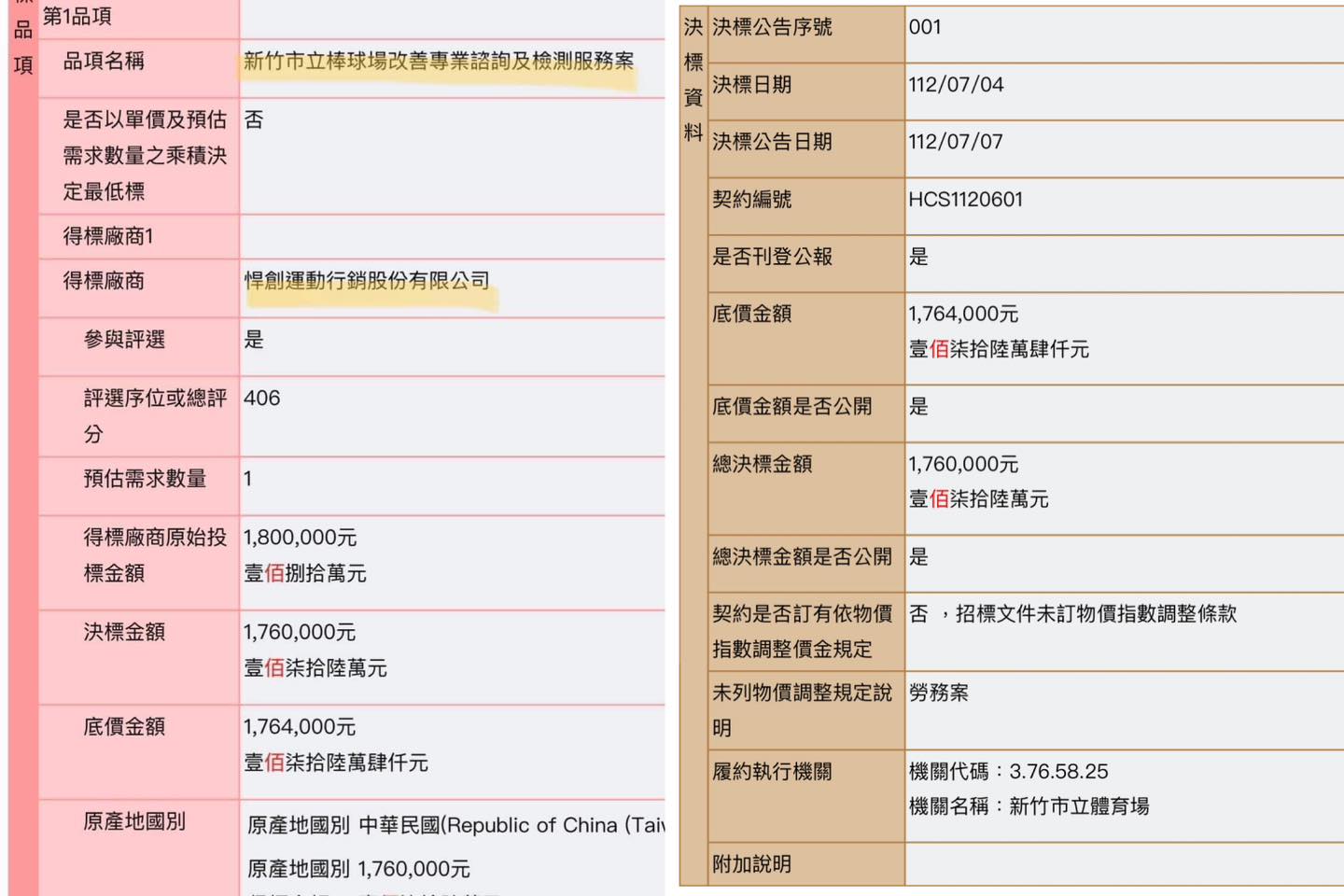Select '是' in the 總決標金額是否公開 row

pyautogui.click(x=918, y=556)
